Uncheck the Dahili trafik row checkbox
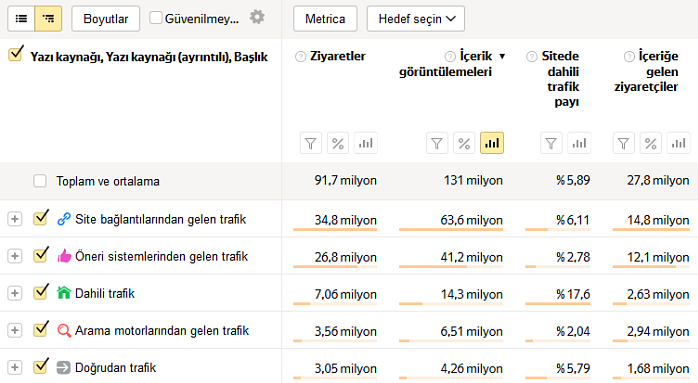 (40, 292)
